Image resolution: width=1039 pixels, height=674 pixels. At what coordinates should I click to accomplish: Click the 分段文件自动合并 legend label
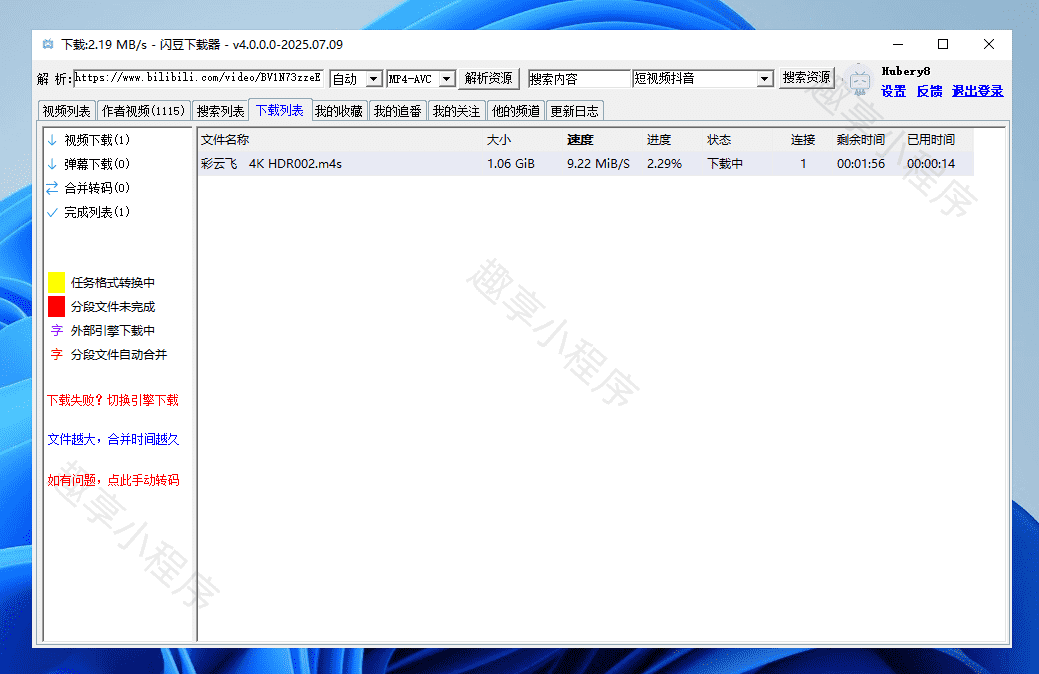pos(119,355)
